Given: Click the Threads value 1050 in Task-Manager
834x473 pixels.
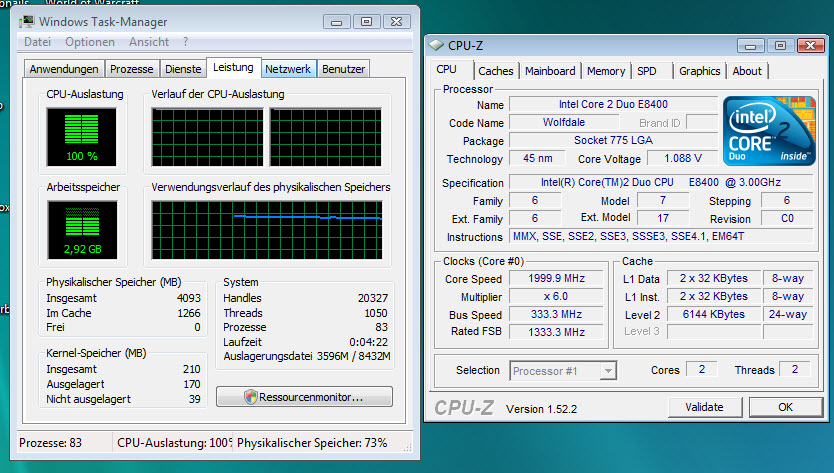Looking at the screenshot, I should coord(376,313).
